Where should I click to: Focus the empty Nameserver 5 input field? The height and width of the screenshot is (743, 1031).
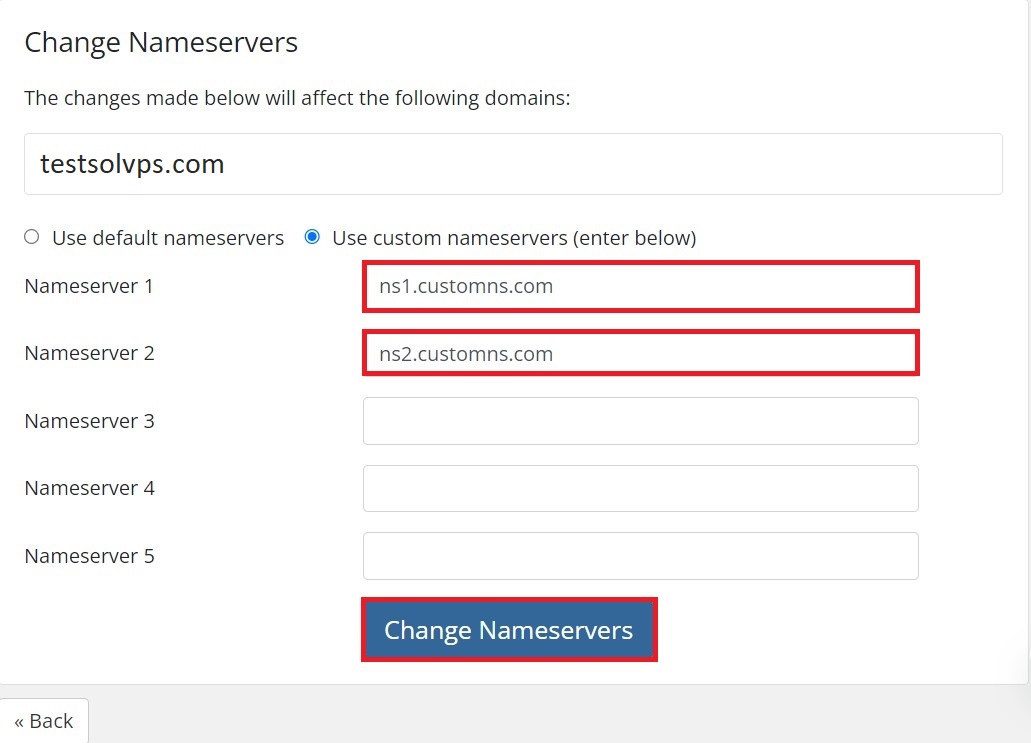pos(640,555)
